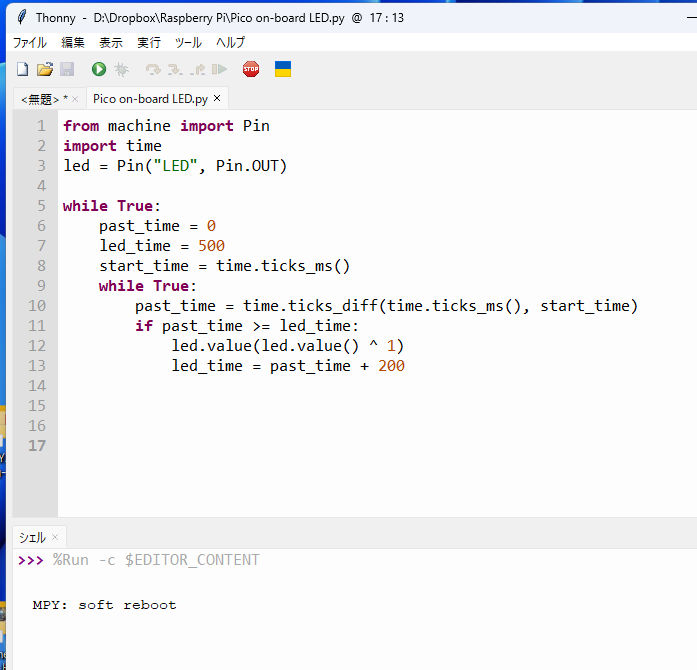Open the ファイル menu
The width and height of the screenshot is (697, 670).
tap(30, 42)
